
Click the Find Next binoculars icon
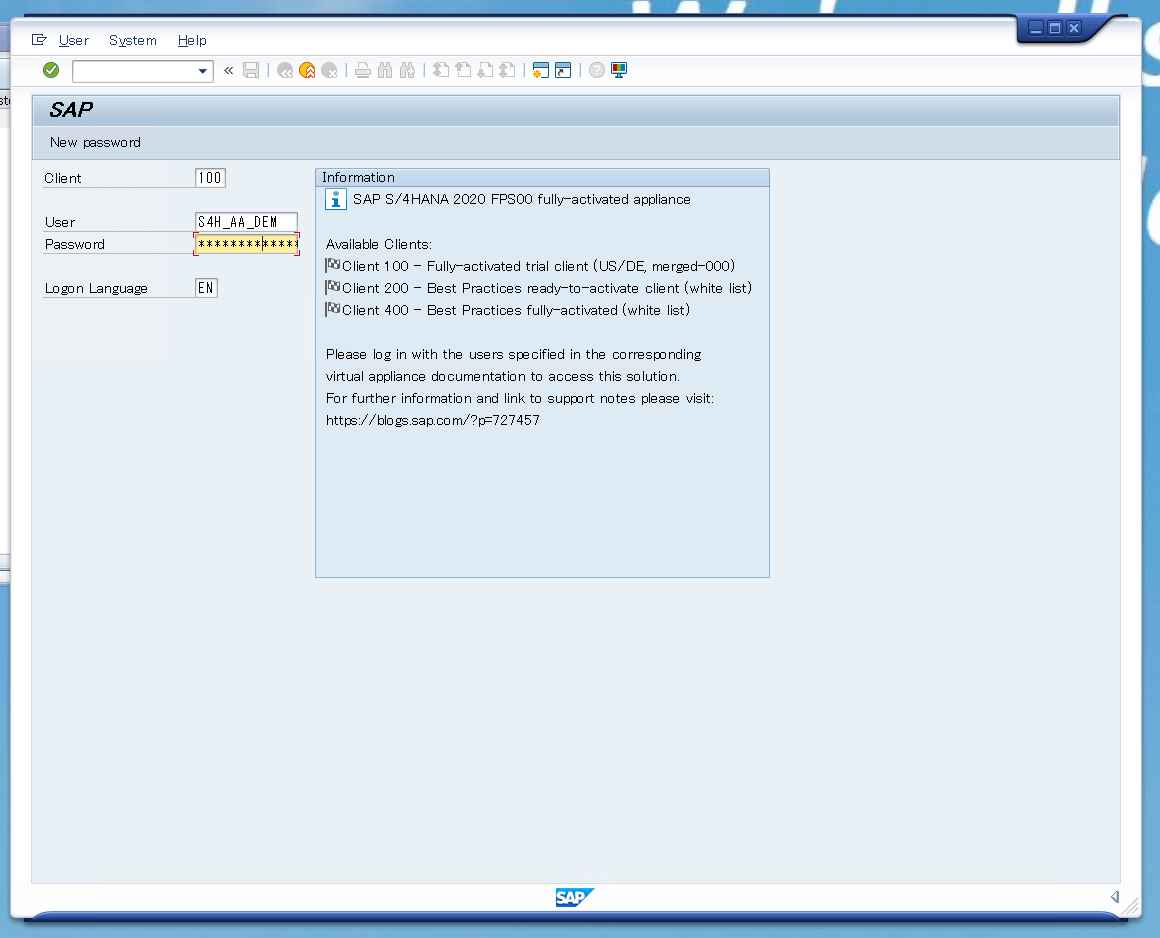click(x=408, y=70)
